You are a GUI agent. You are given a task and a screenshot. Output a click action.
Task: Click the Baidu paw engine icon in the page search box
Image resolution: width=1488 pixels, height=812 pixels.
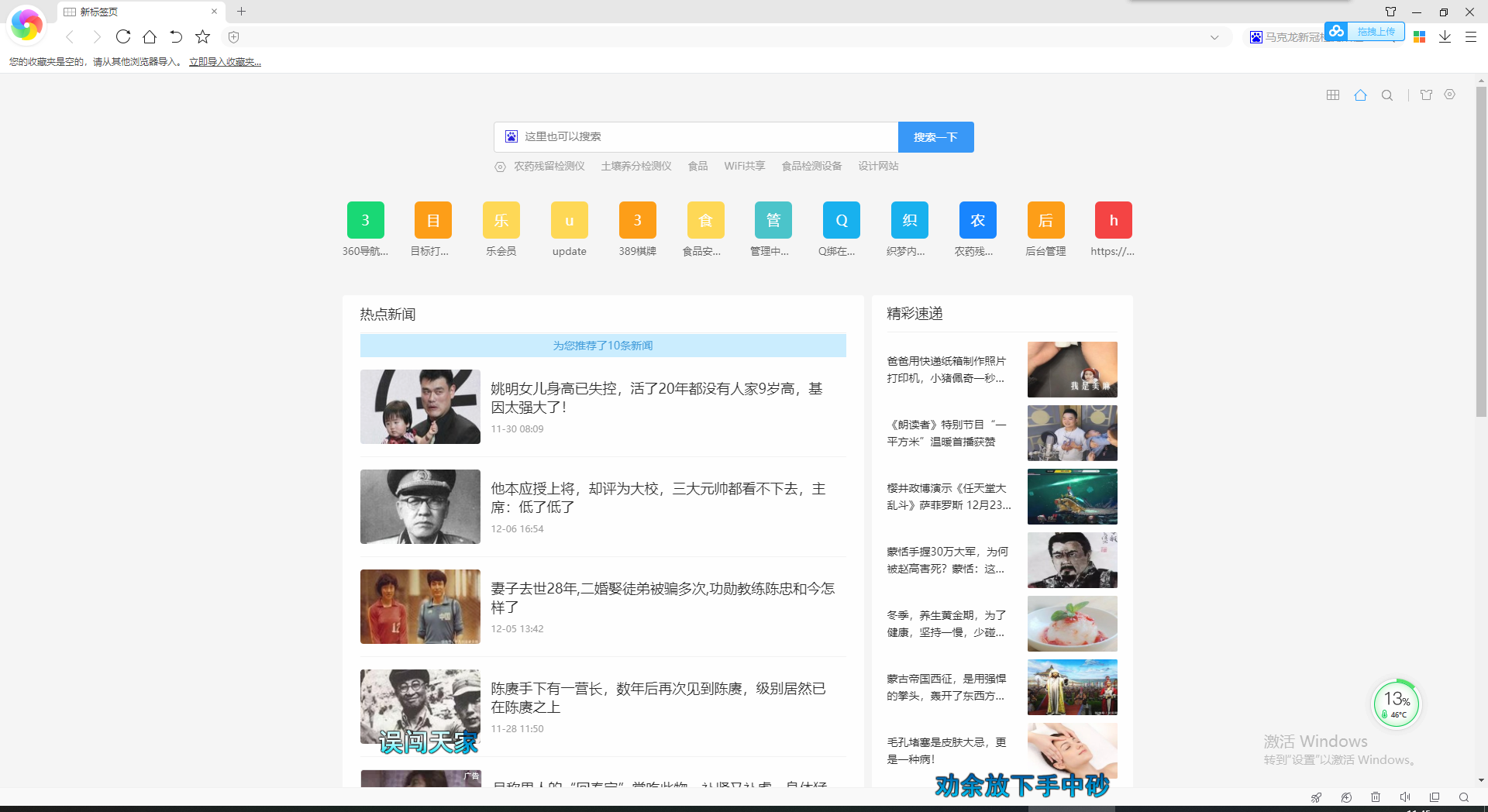(x=511, y=136)
